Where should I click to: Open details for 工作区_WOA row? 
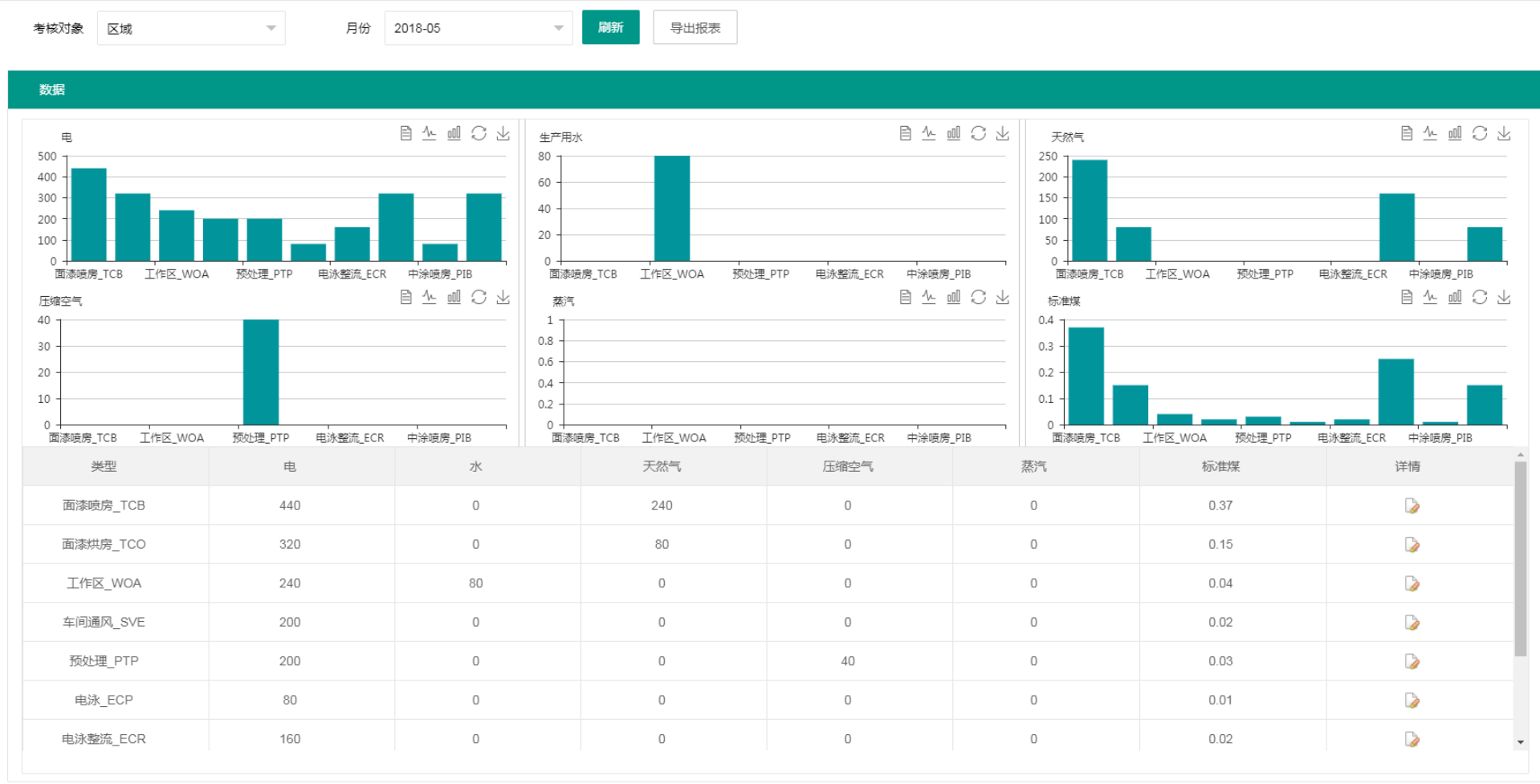[x=1412, y=583]
